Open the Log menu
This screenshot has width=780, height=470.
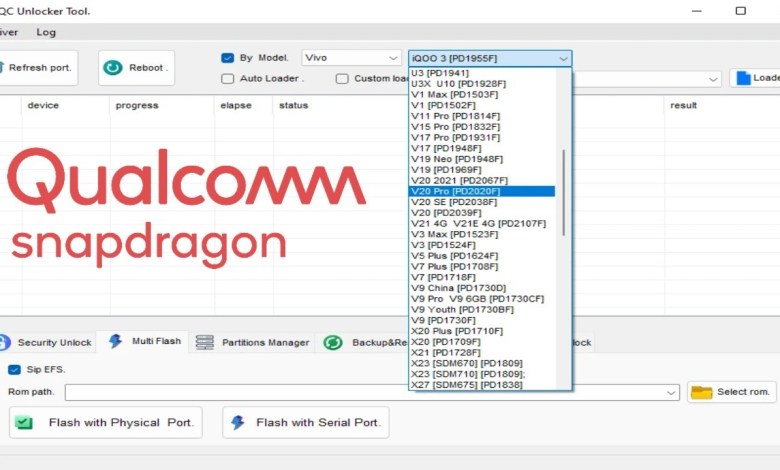(46, 32)
